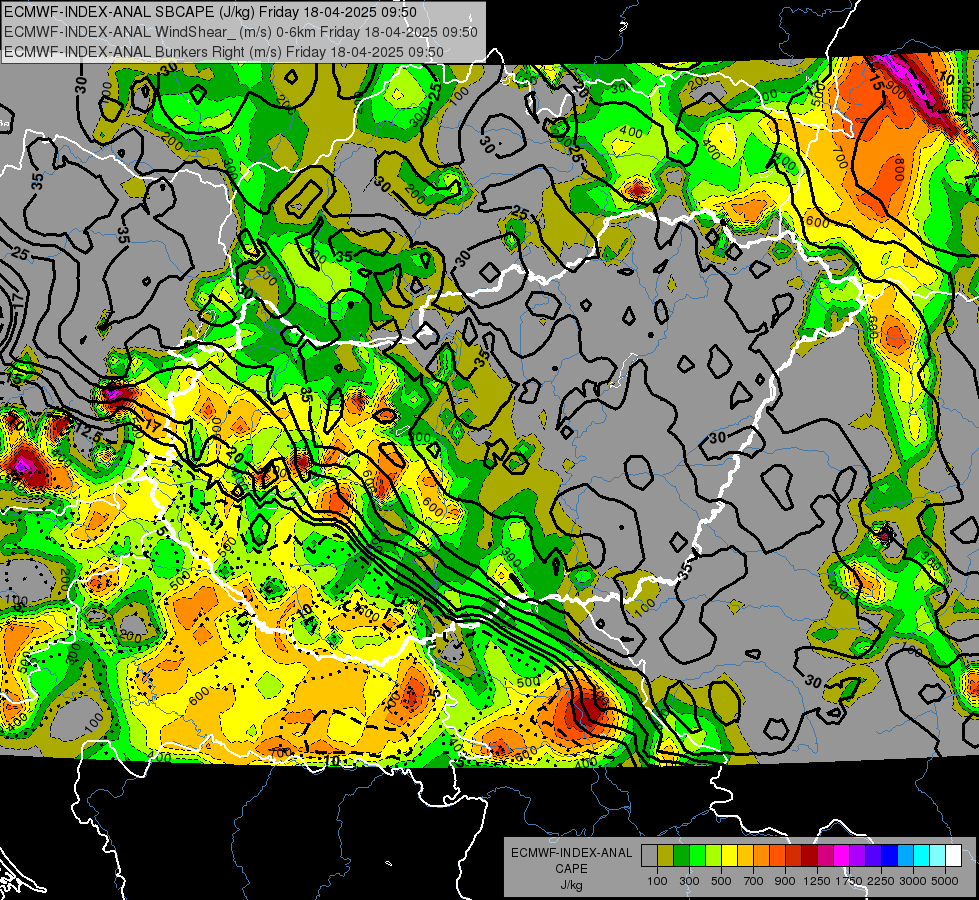This screenshot has width=979, height=900.
Task: Click the sky blue swatch left of 3000
Action: point(905,856)
